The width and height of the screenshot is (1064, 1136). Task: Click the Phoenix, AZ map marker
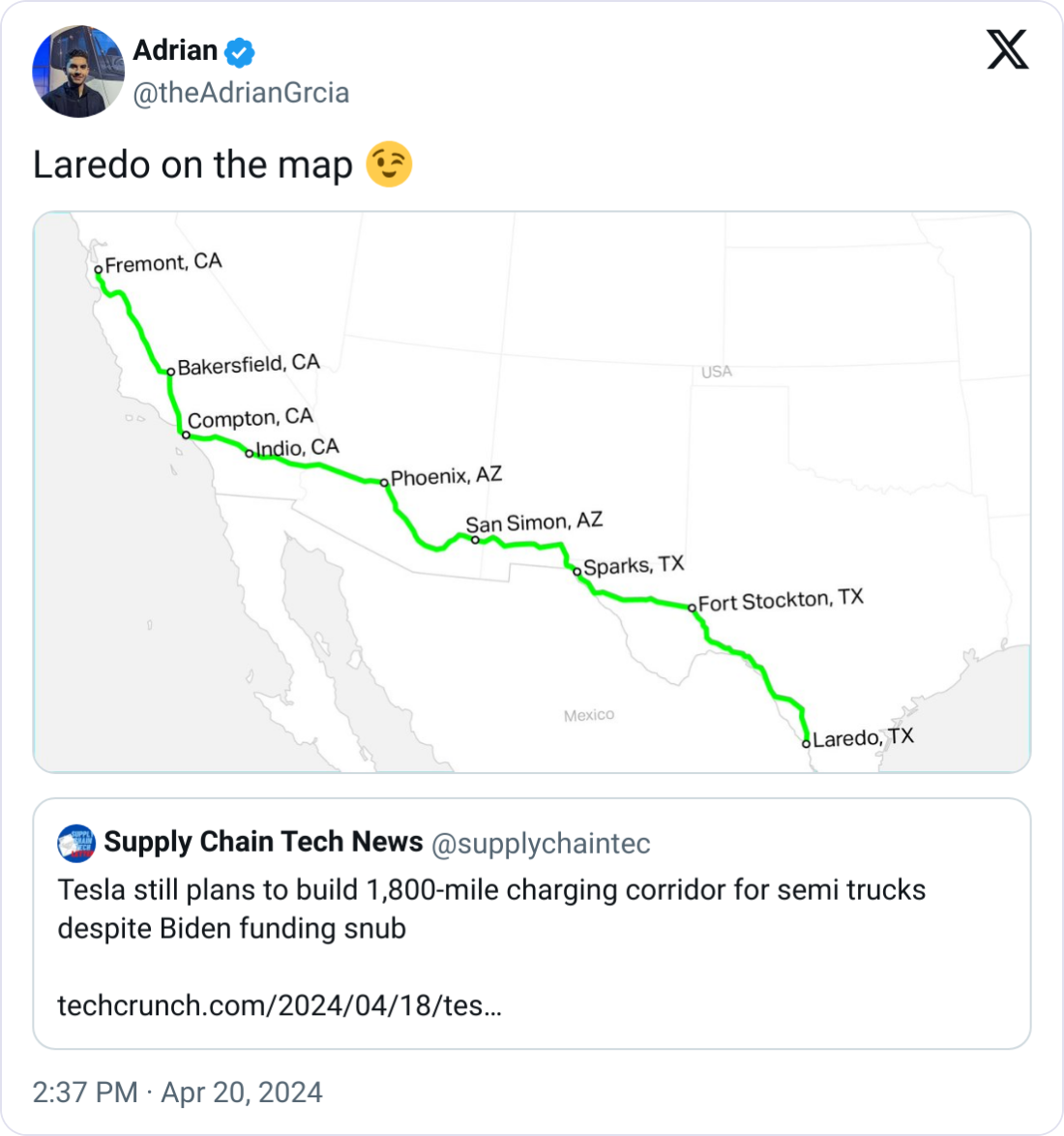pyautogui.click(x=384, y=482)
